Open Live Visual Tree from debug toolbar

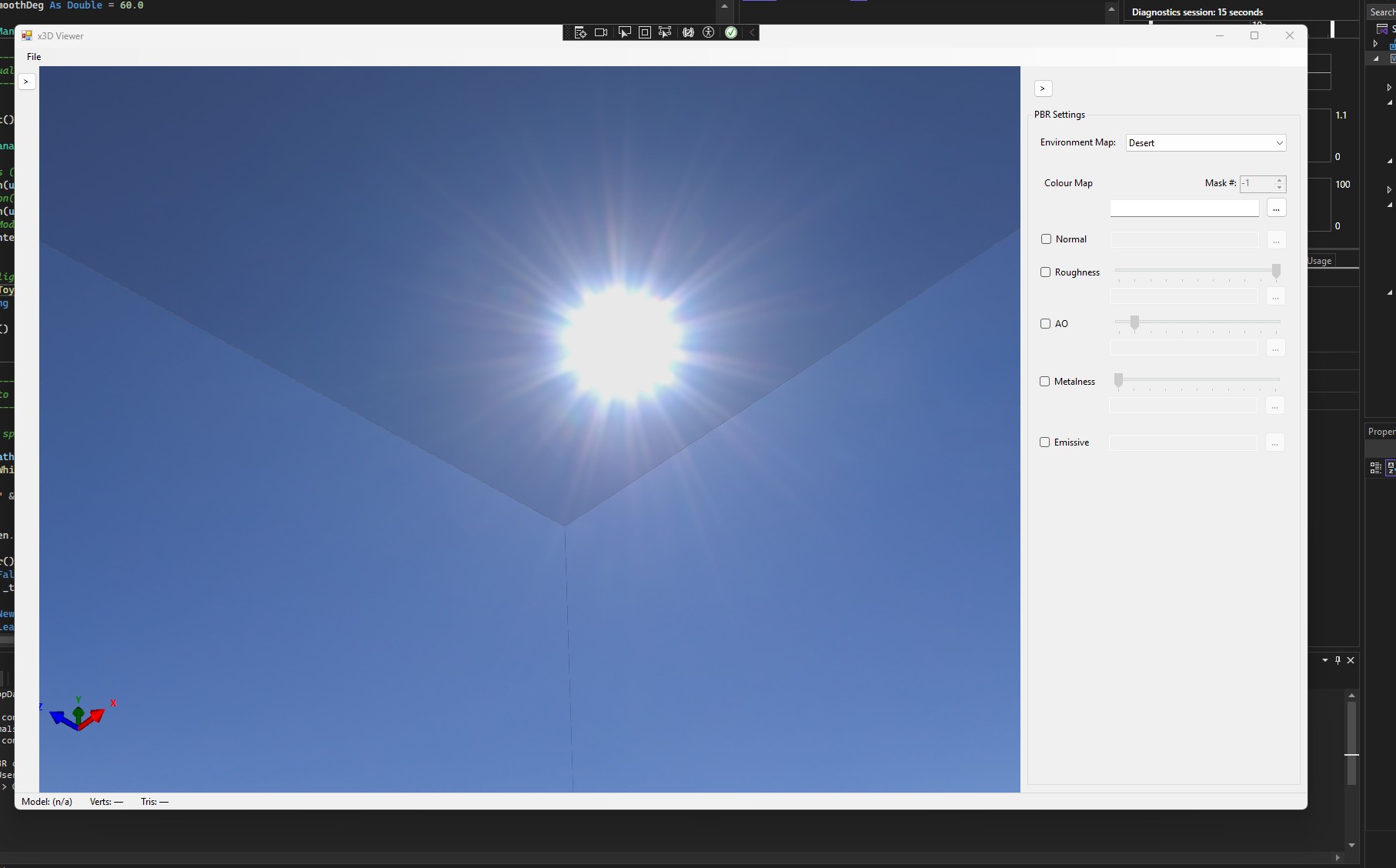click(x=580, y=32)
